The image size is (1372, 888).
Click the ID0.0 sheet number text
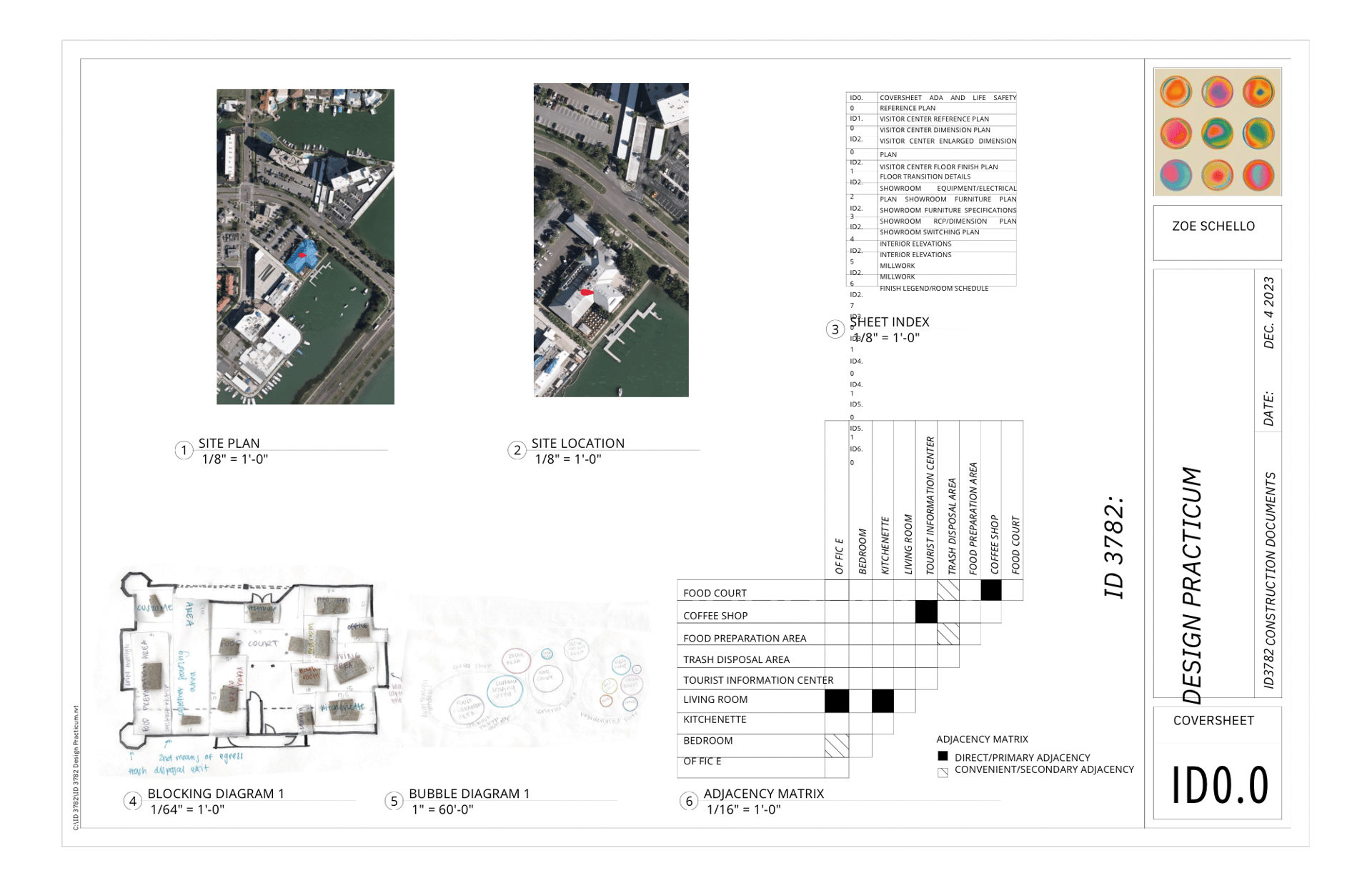point(1219,785)
